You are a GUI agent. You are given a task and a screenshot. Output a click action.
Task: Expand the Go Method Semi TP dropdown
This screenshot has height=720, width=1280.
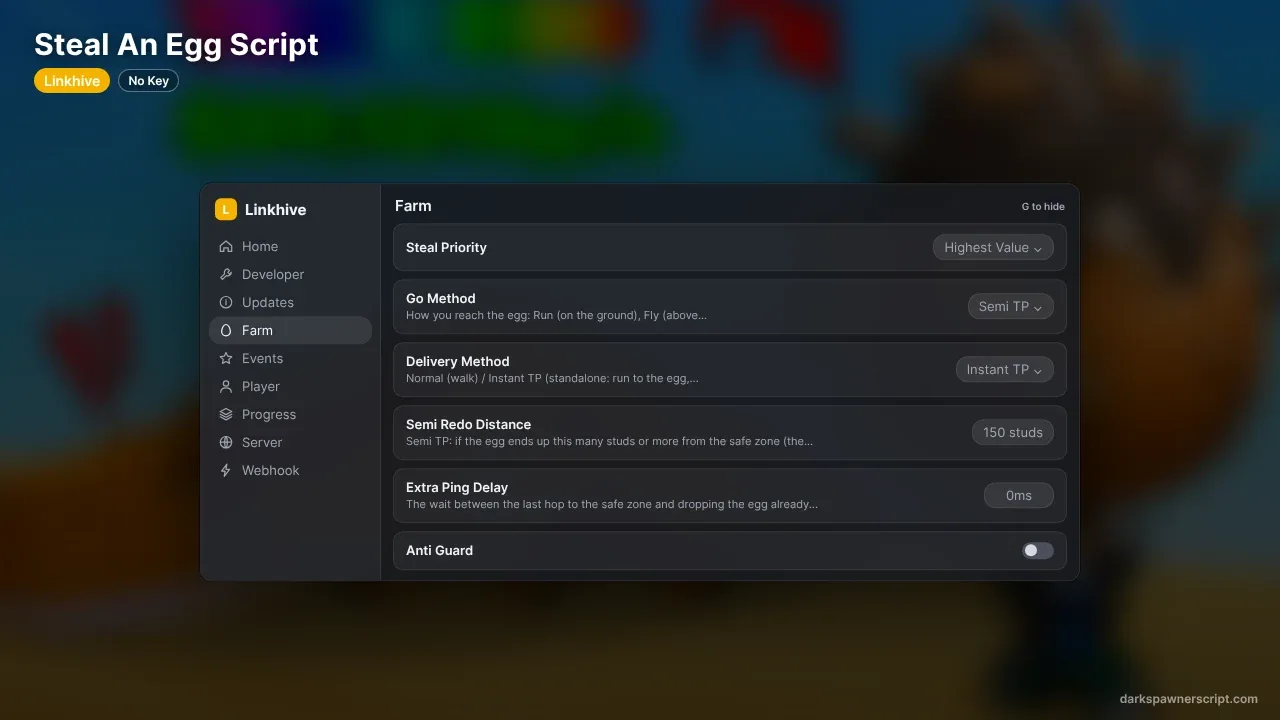click(x=1010, y=306)
